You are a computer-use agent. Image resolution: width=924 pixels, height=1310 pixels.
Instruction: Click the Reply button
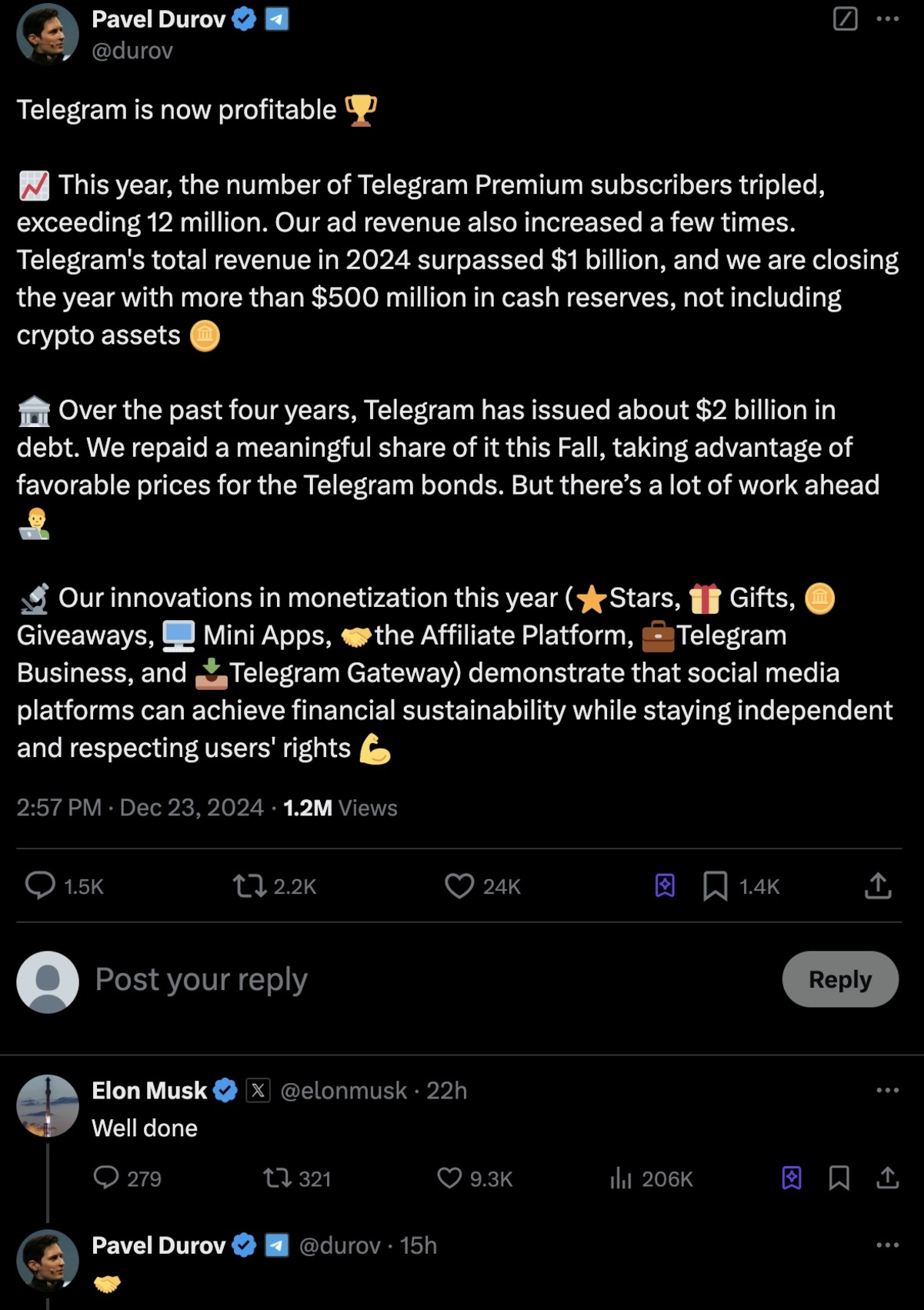point(840,979)
